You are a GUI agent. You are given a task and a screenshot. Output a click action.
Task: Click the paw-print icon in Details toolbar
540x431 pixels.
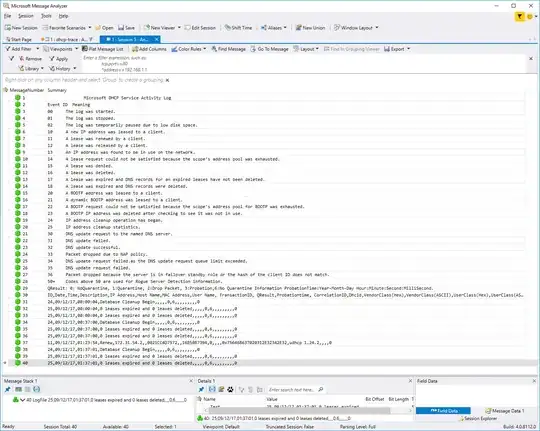pyautogui.click(x=230, y=390)
